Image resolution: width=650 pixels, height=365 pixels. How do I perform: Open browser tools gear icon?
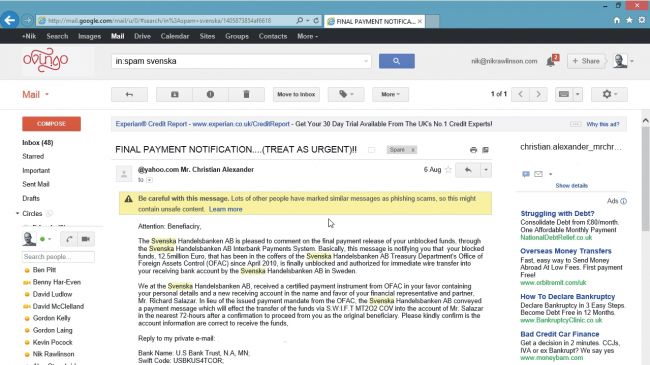click(x=642, y=20)
